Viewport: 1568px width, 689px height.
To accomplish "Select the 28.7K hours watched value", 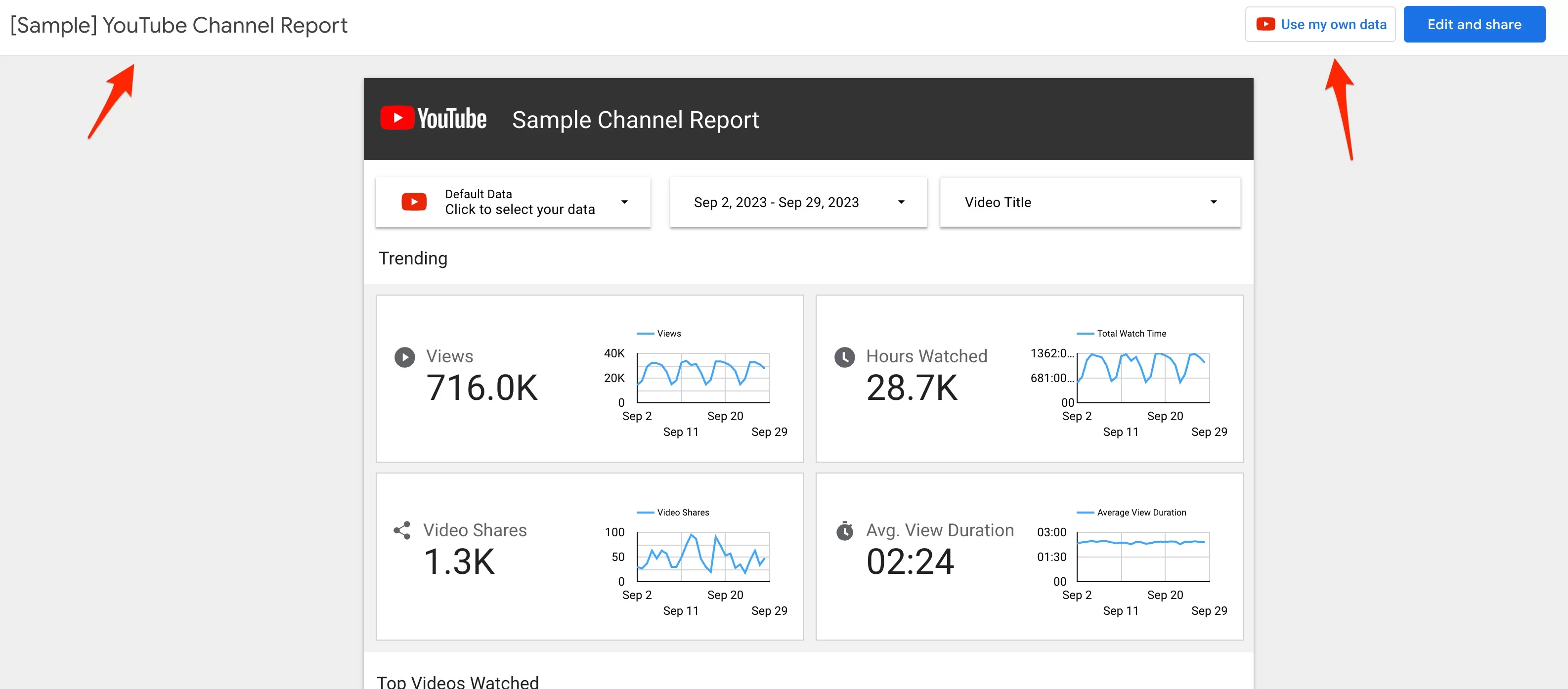I will (911, 388).
